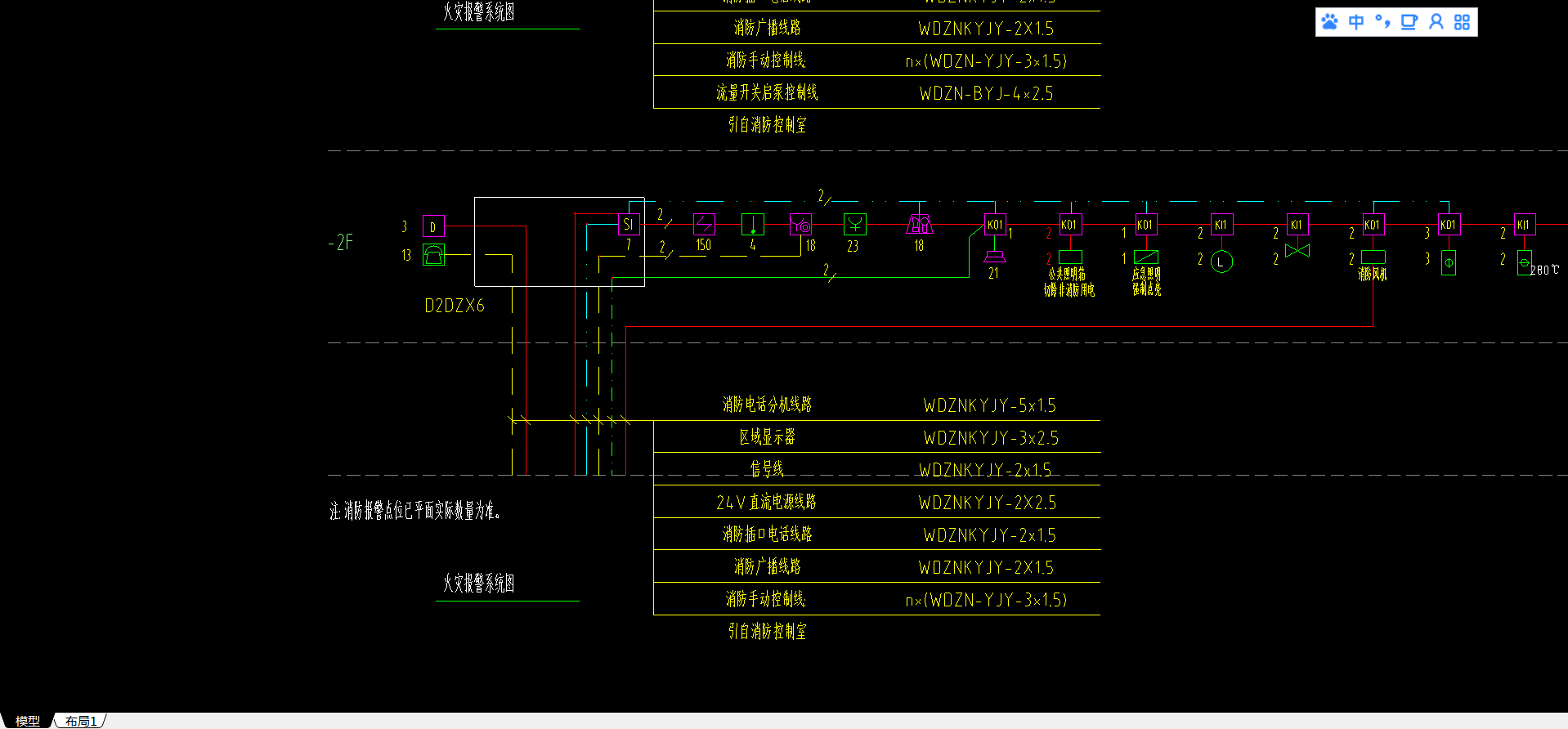Select the KI1 module above the L circle

[x=1221, y=224]
